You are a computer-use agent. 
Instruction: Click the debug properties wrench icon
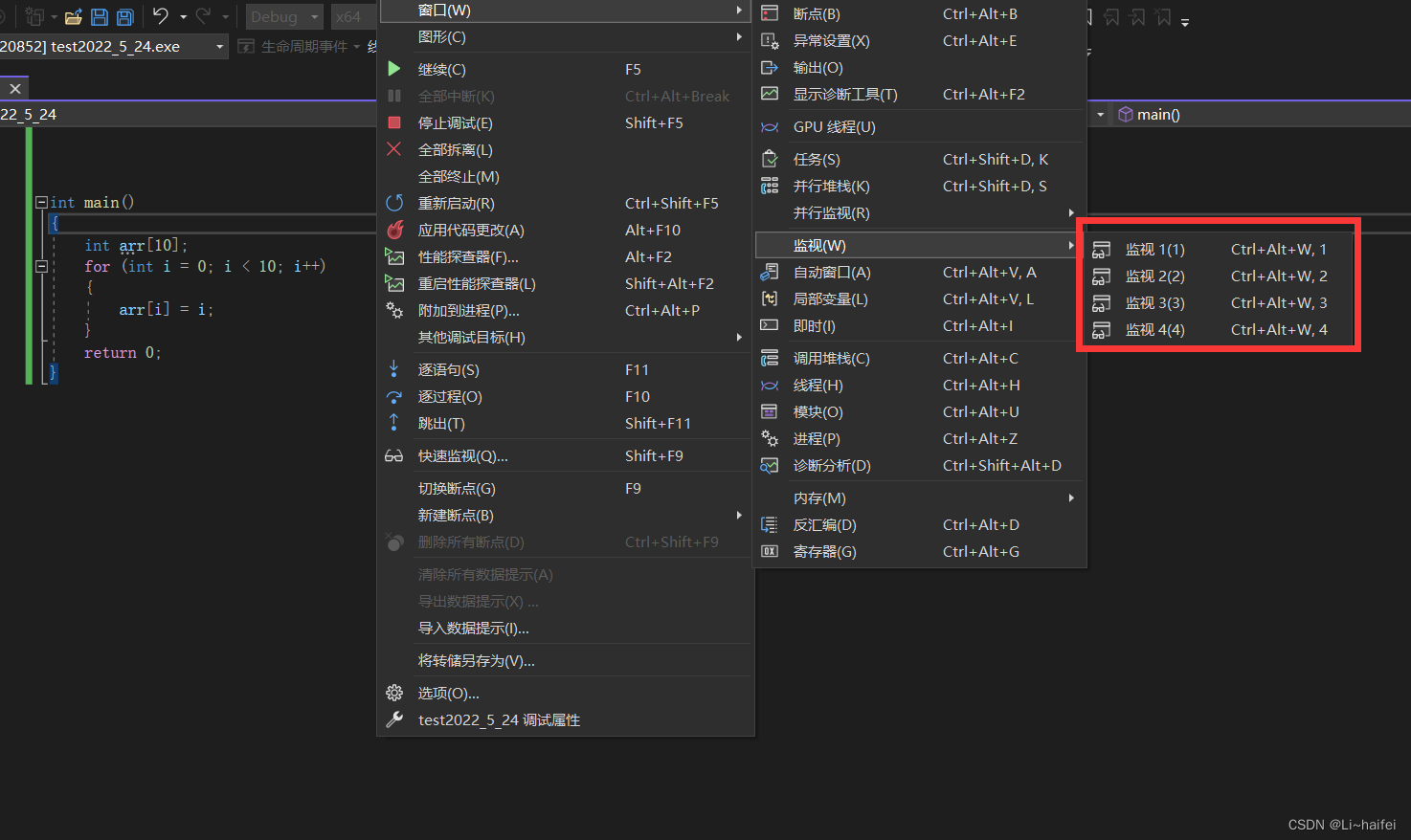[393, 719]
